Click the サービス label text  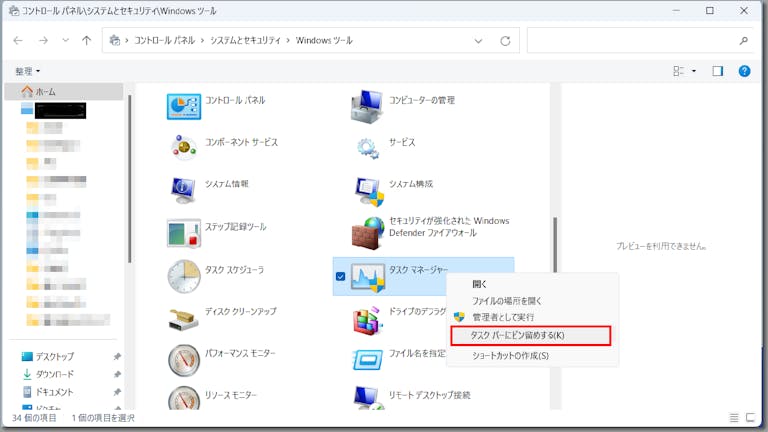[x=402, y=142]
